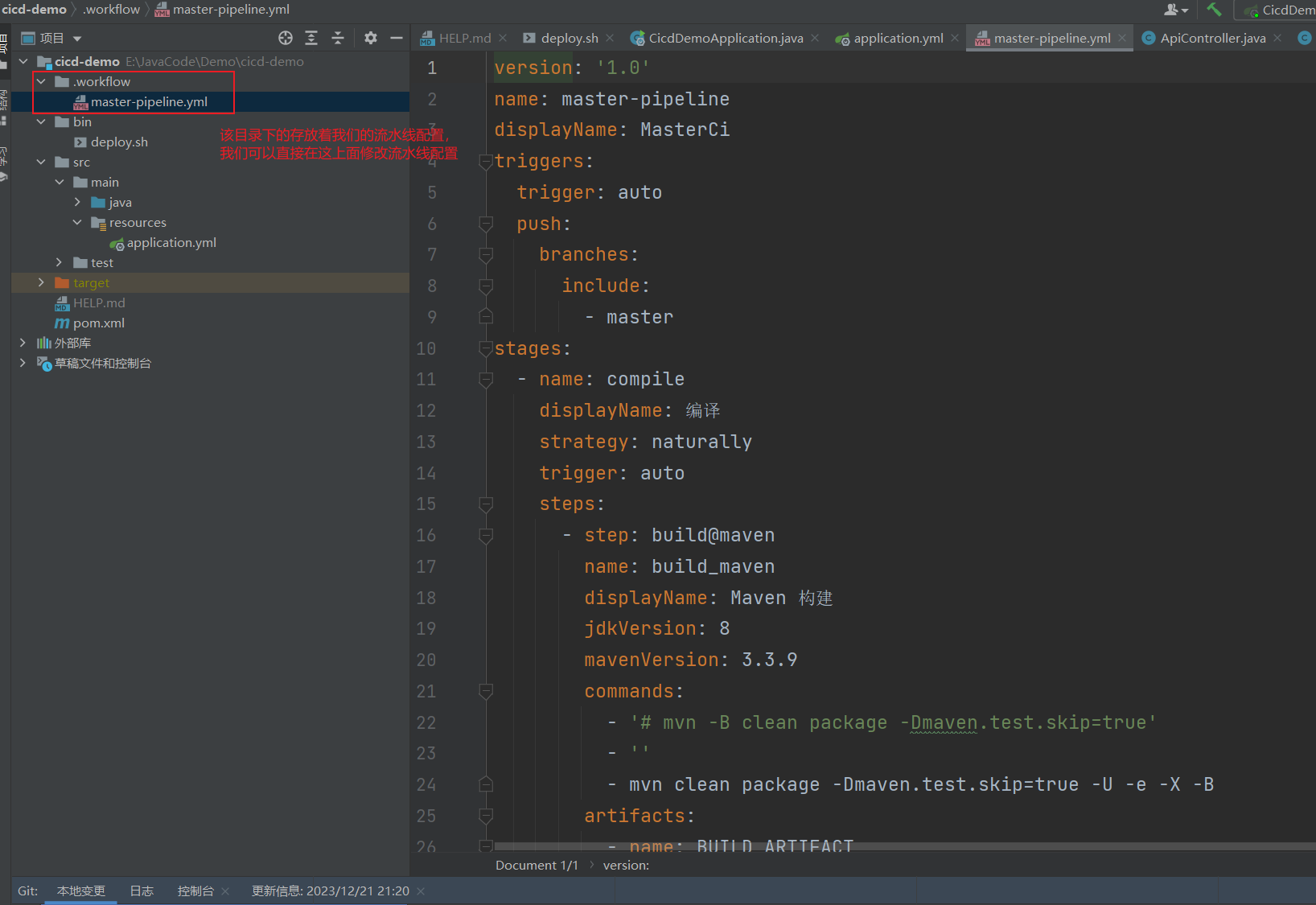Click master-pipeline.yml in the top breadcrumb

click(x=222, y=9)
